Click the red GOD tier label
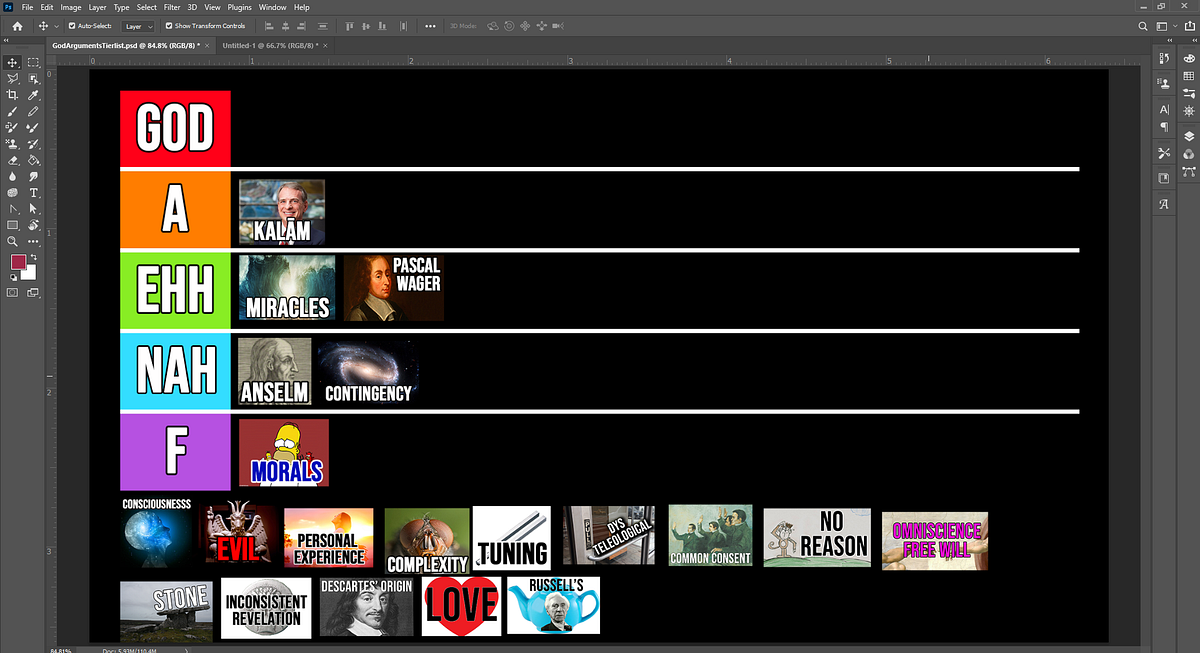The image size is (1200, 653). tap(175, 129)
